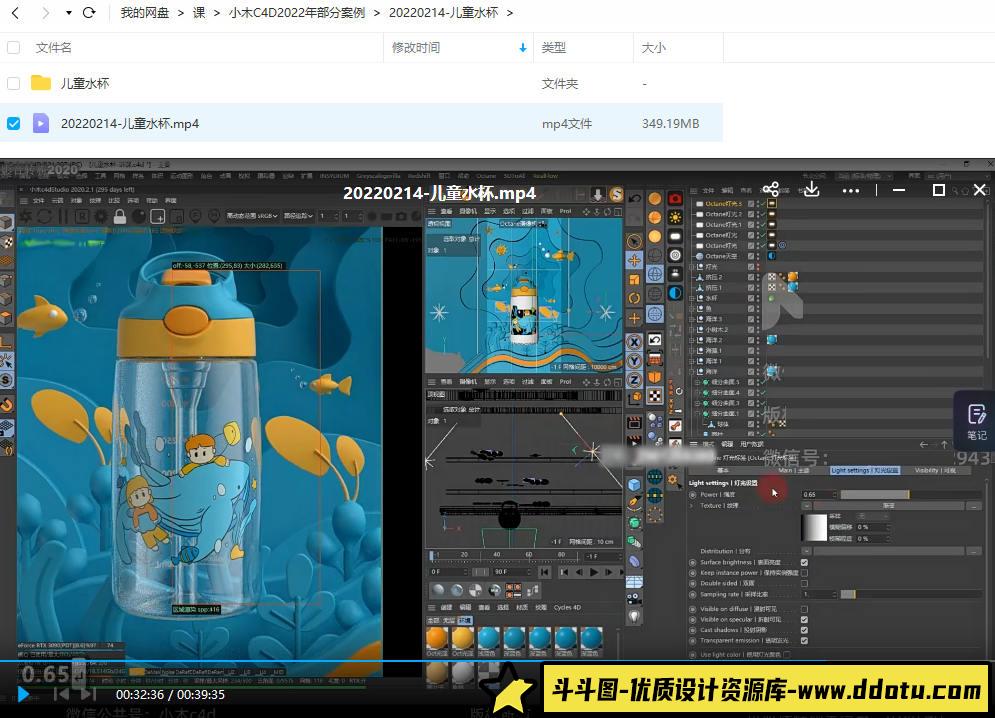Screen dimensions: 995x718
Task: Toggle Visible on specular checkbox
Action: click(805, 620)
